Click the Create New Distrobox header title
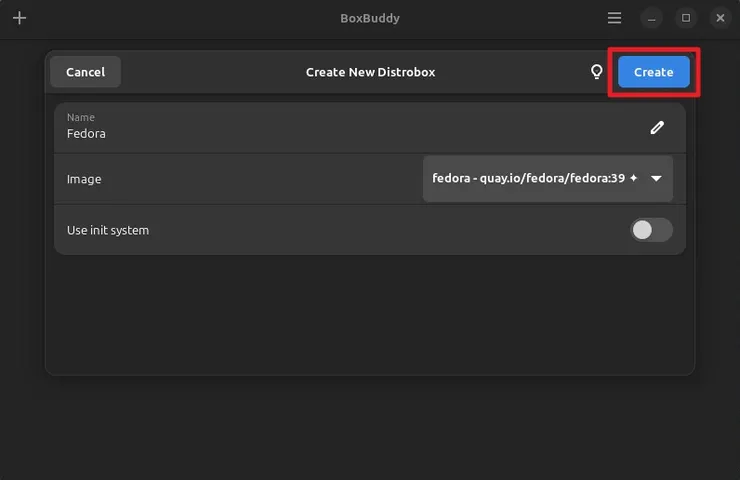This screenshot has height=480, width=740. pos(370,72)
